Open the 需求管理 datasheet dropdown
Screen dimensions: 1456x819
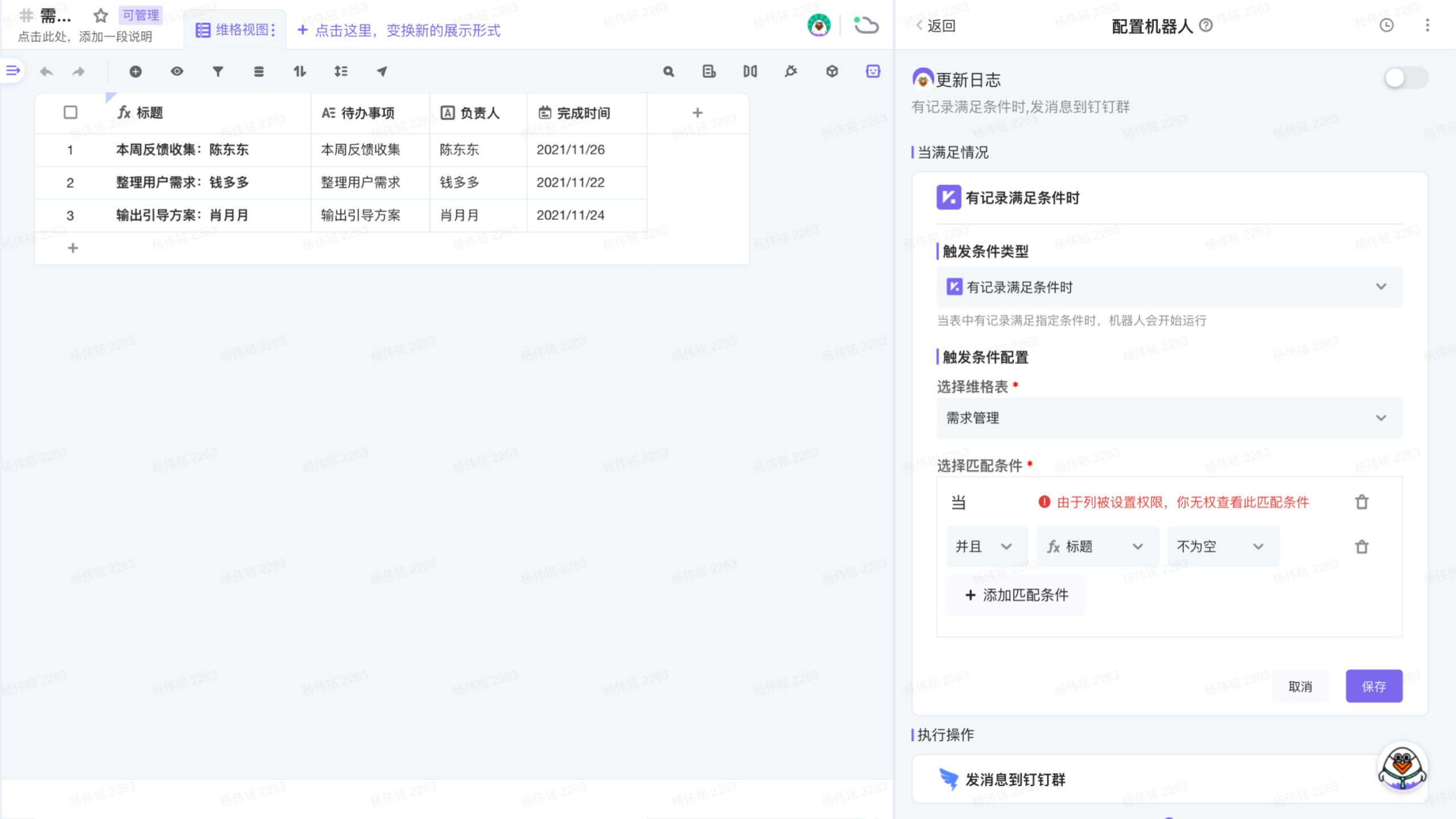1169,418
